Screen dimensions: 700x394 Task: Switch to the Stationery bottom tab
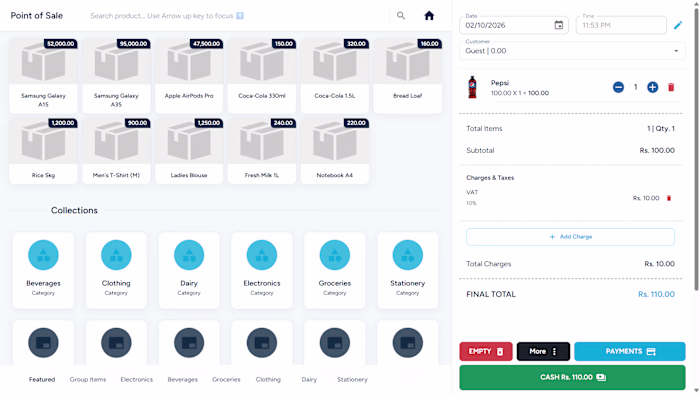352,379
